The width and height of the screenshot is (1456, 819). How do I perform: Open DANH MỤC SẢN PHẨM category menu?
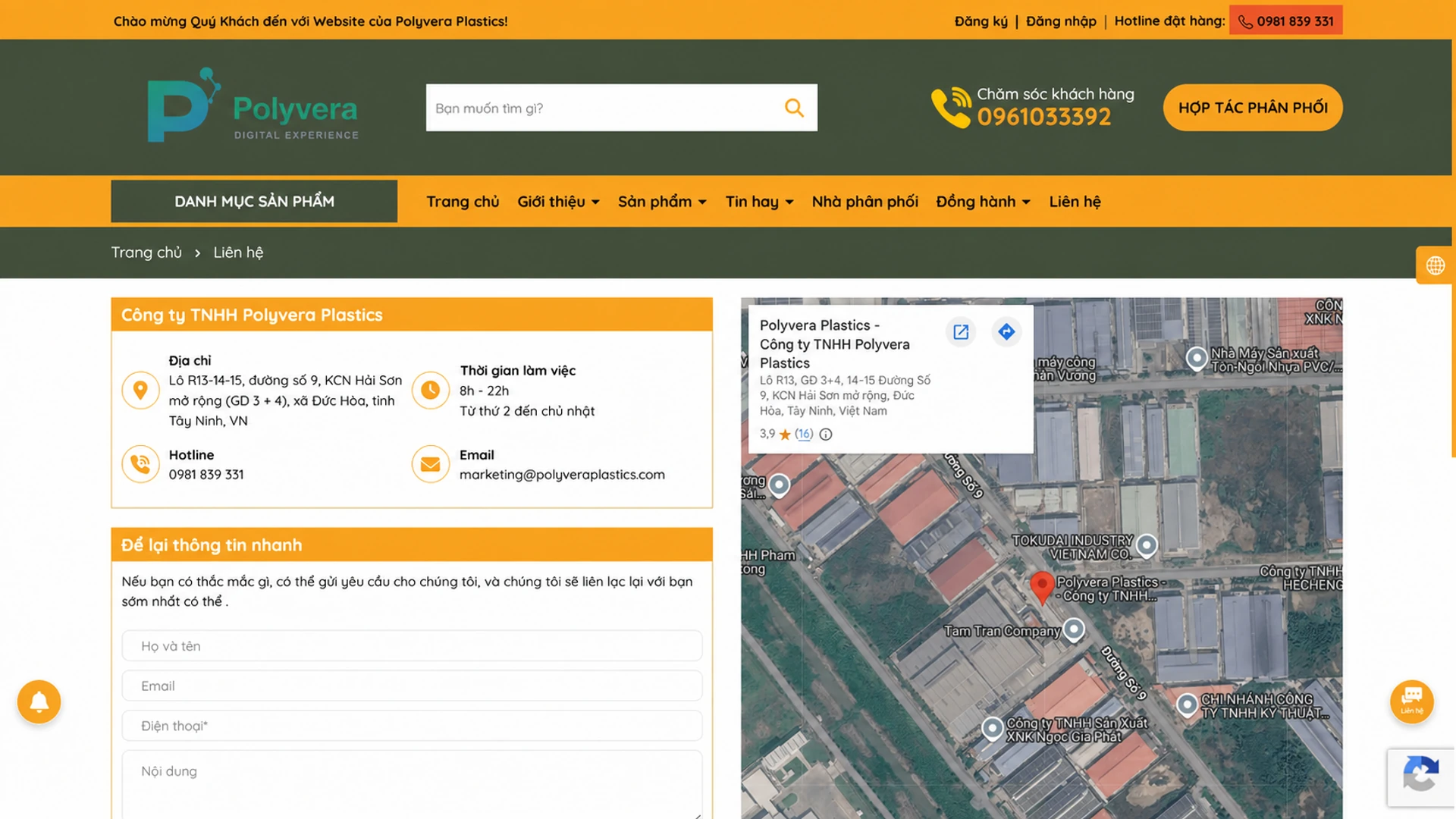pos(254,201)
